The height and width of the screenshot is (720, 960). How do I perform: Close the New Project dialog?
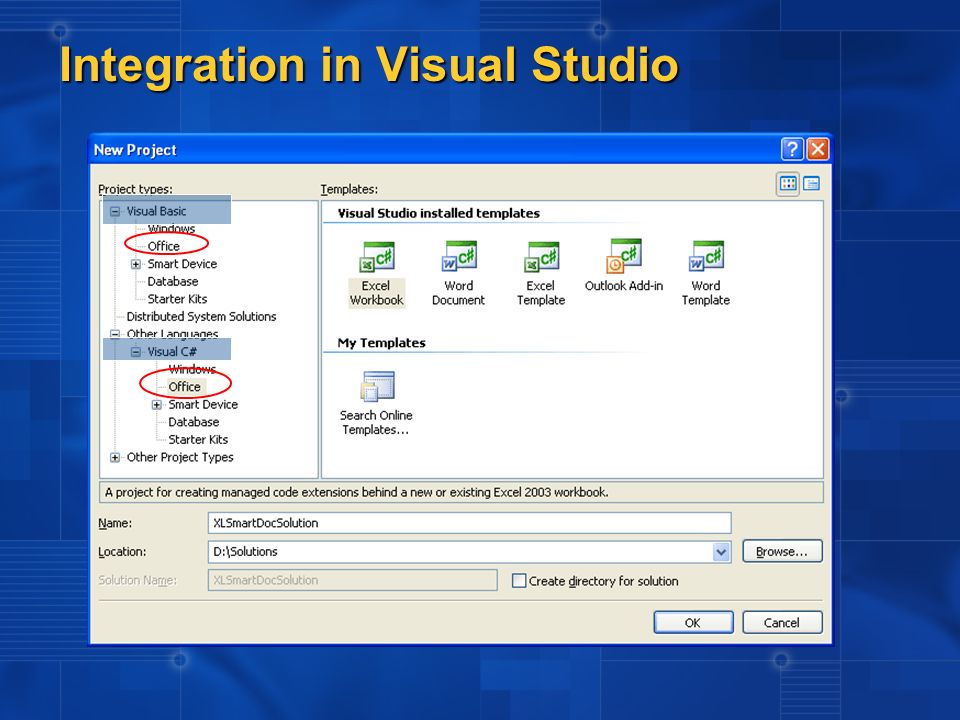[818, 149]
